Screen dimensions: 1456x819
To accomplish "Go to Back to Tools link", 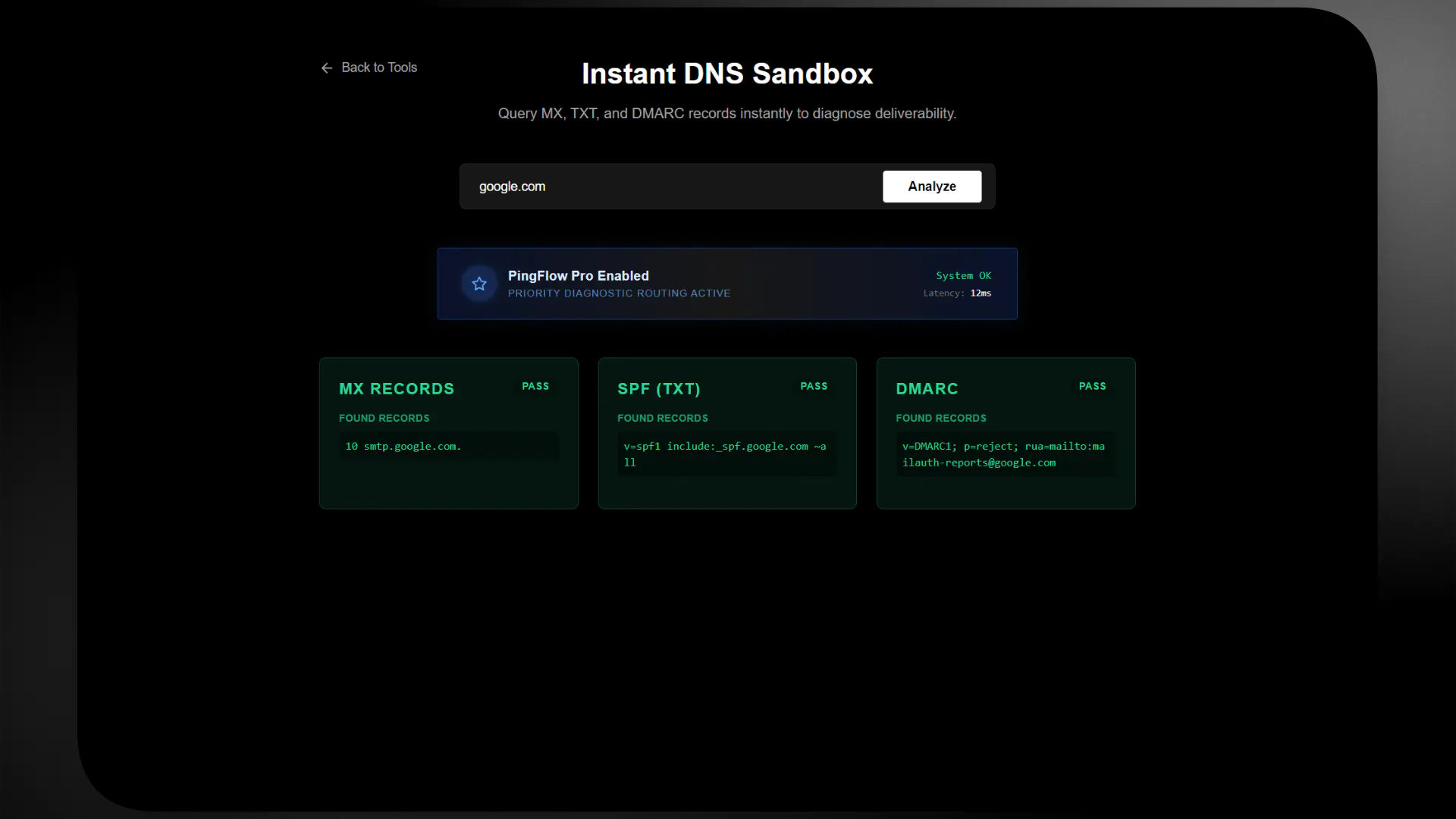I will [369, 67].
